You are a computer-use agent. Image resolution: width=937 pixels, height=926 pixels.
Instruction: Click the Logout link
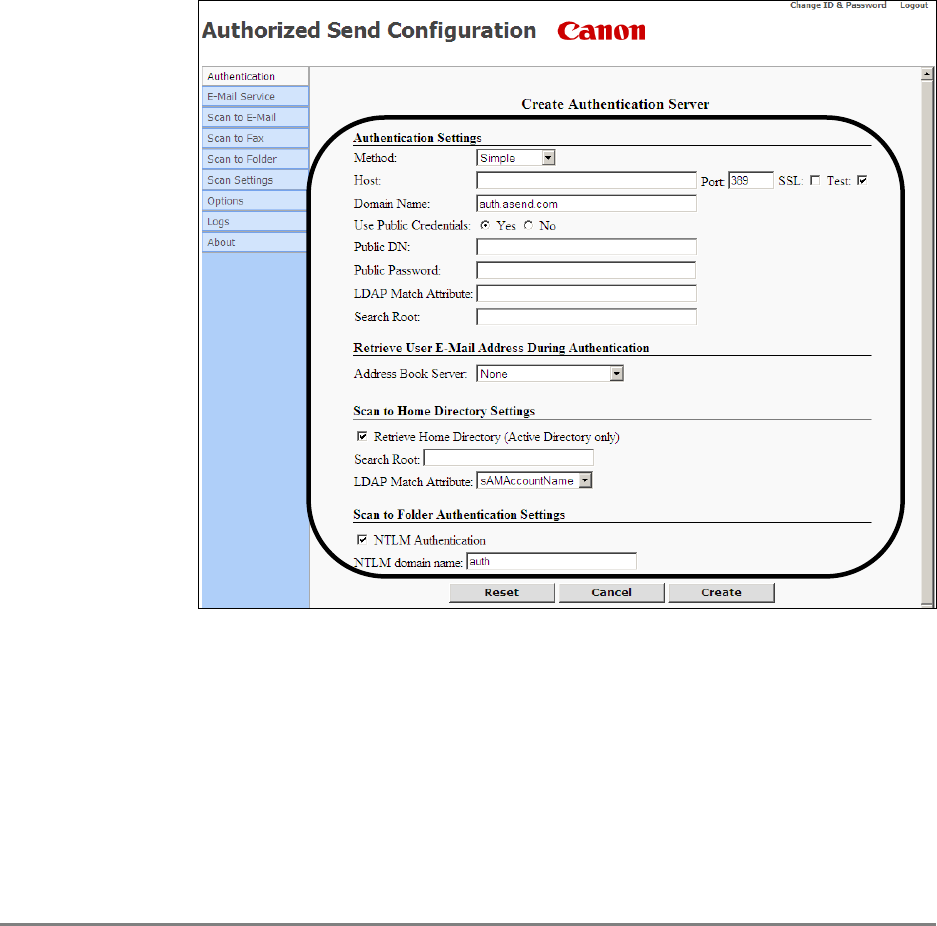tap(914, 5)
